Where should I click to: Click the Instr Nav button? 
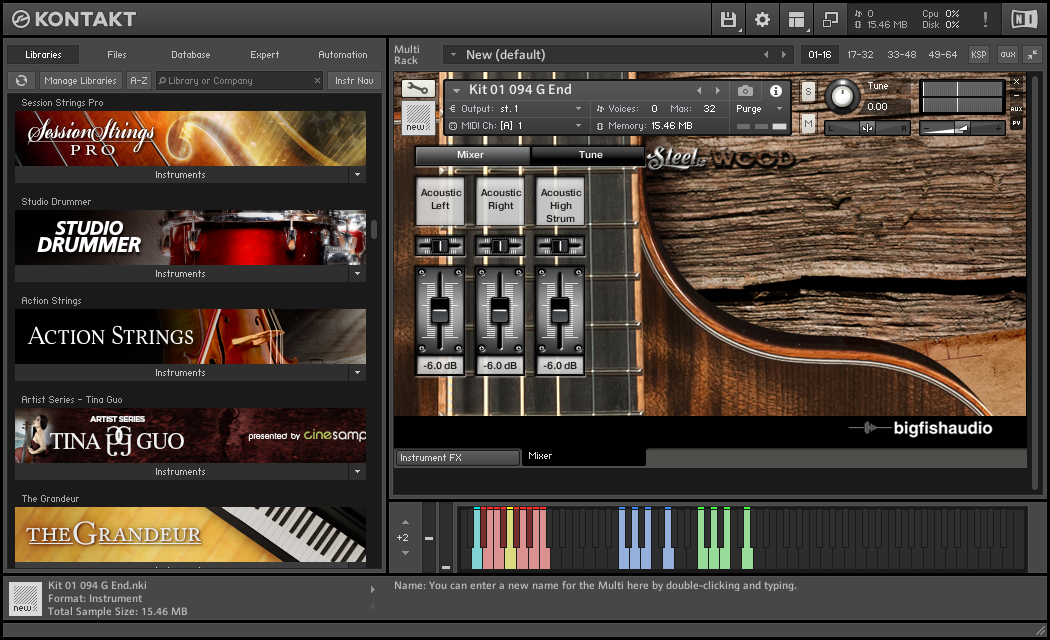354,81
